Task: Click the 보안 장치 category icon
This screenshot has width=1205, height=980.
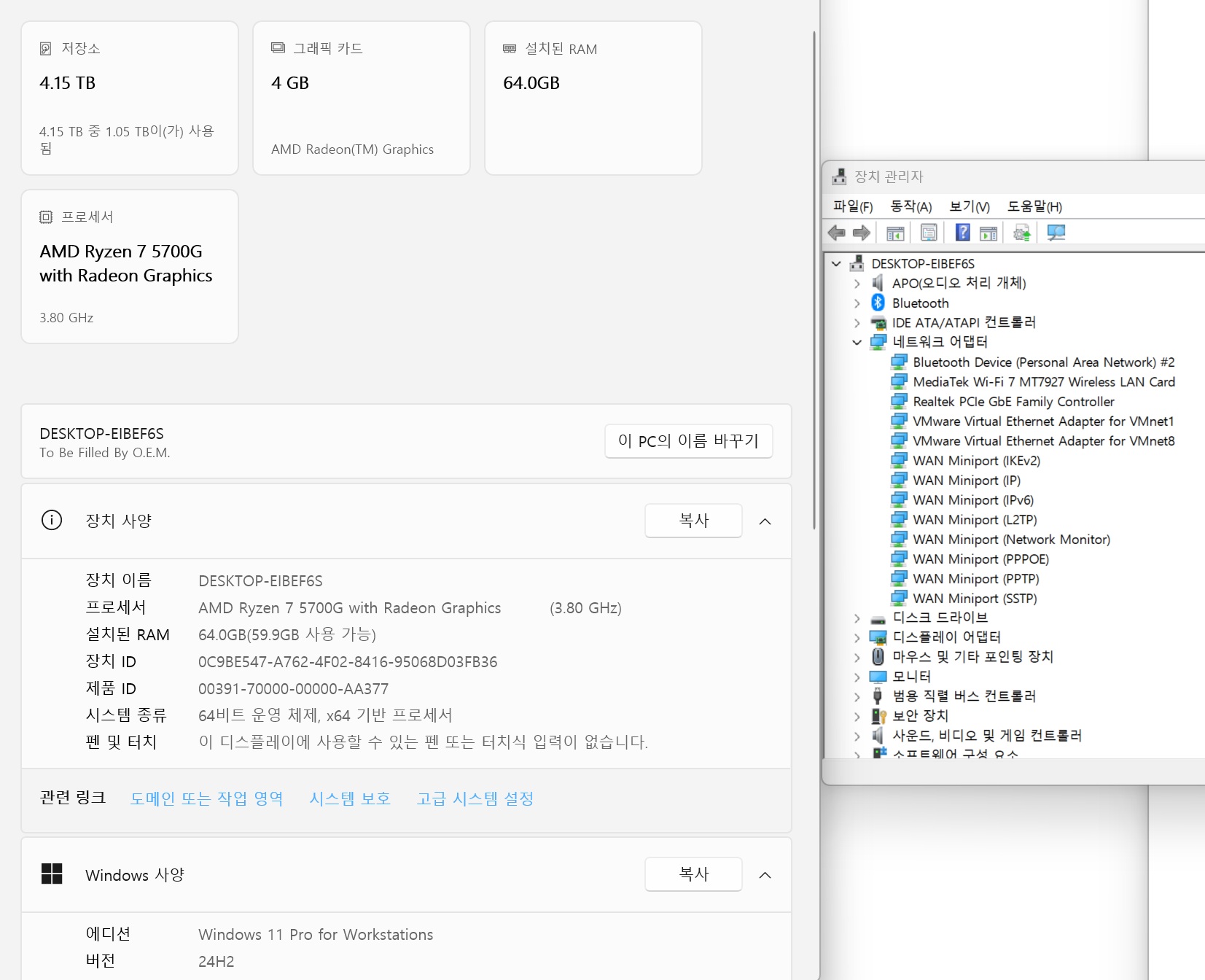Action: [878, 716]
